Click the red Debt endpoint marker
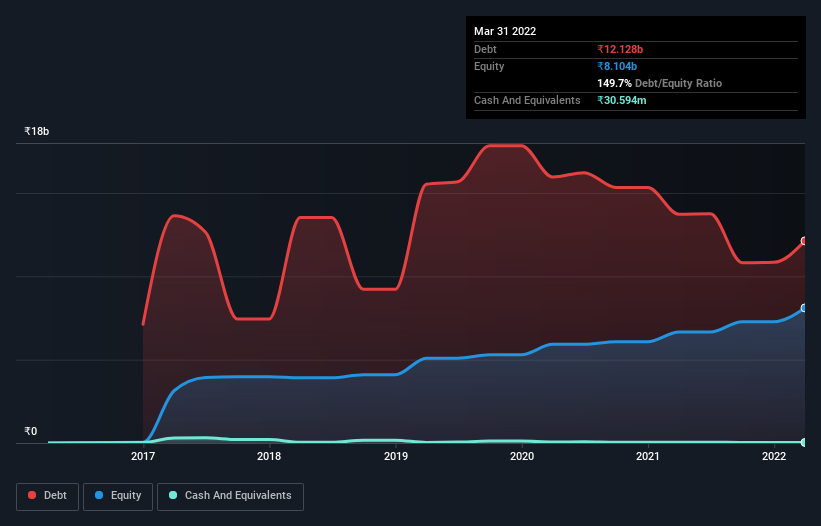 [x=805, y=241]
